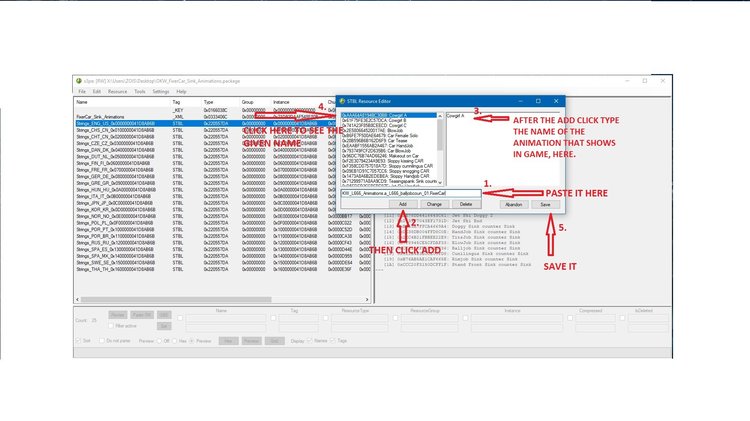The image size is (750, 421).
Task: Select the Strings_GER_DE row
Action: click(x=223, y=177)
